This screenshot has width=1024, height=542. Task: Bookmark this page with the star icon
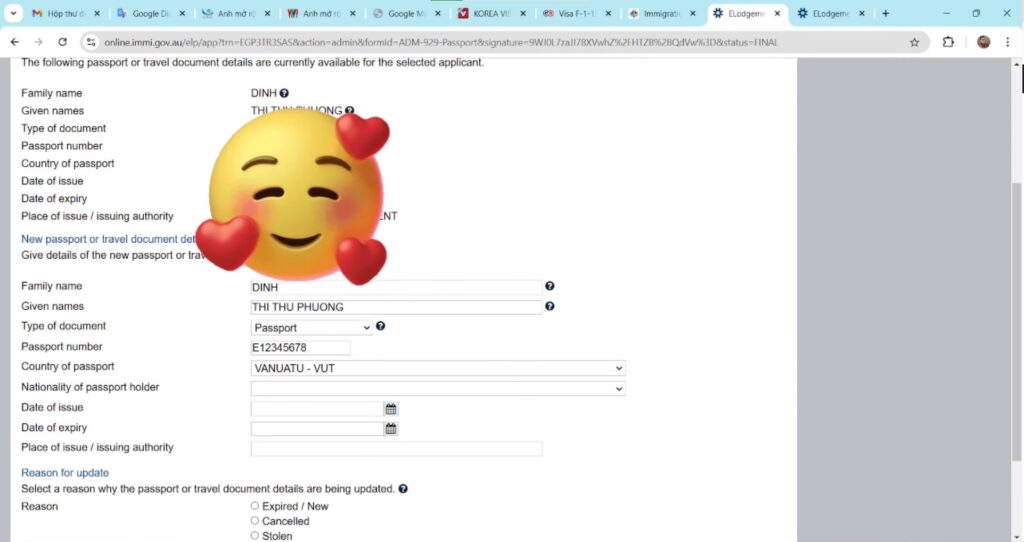point(914,42)
